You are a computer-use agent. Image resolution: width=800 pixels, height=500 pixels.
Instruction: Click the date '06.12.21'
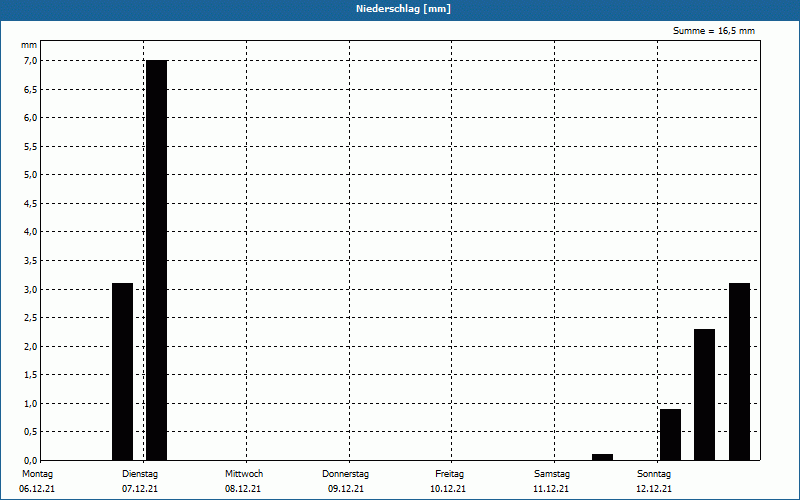click(37, 489)
